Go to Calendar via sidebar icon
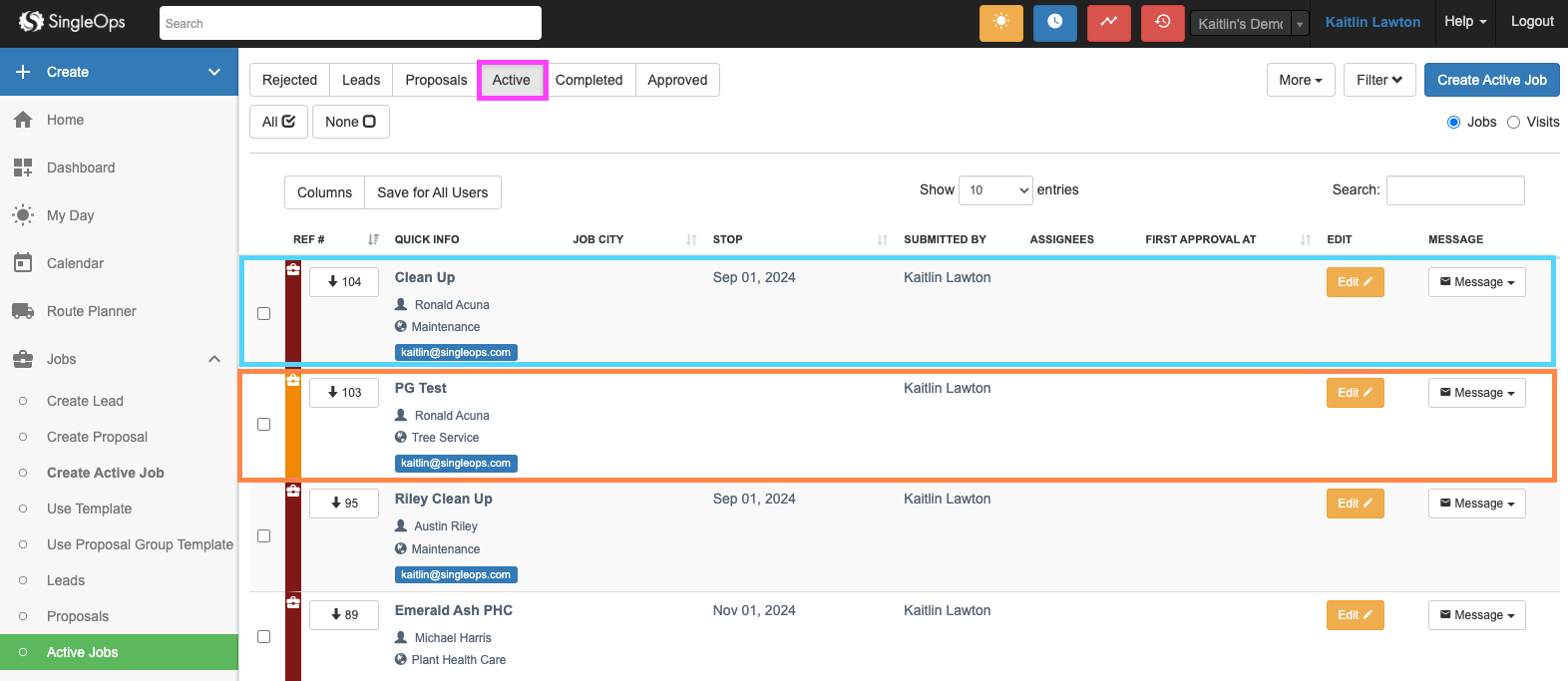The image size is (1568, 681). [23, 263]
